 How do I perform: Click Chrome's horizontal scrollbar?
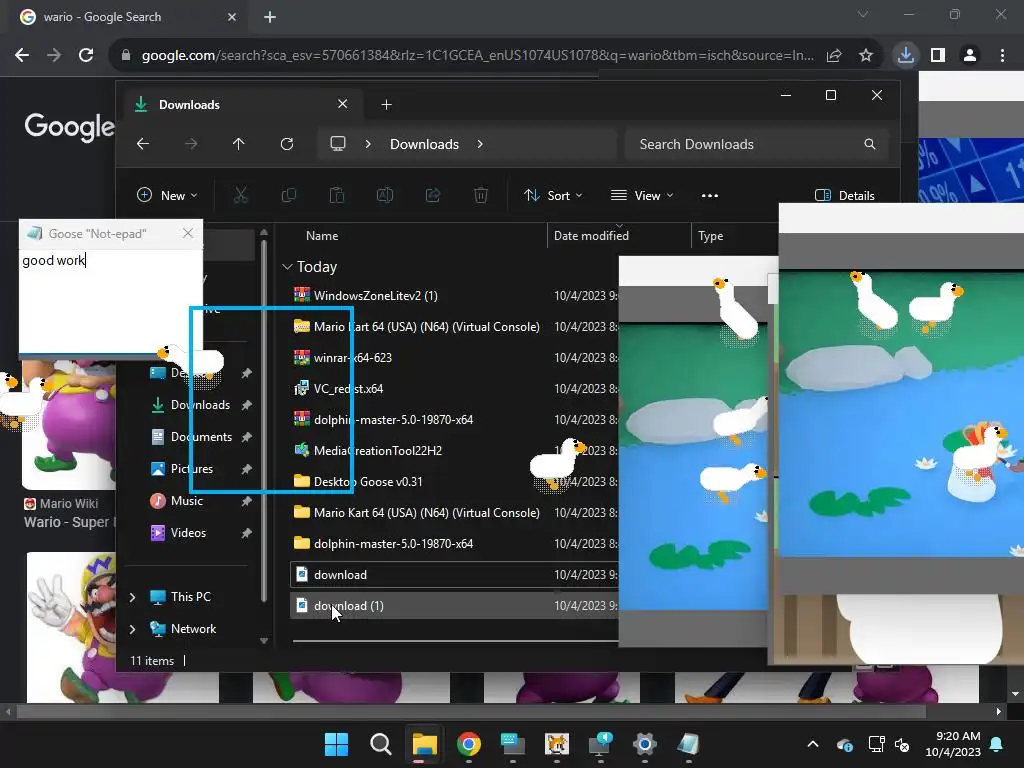coord(471,712)
